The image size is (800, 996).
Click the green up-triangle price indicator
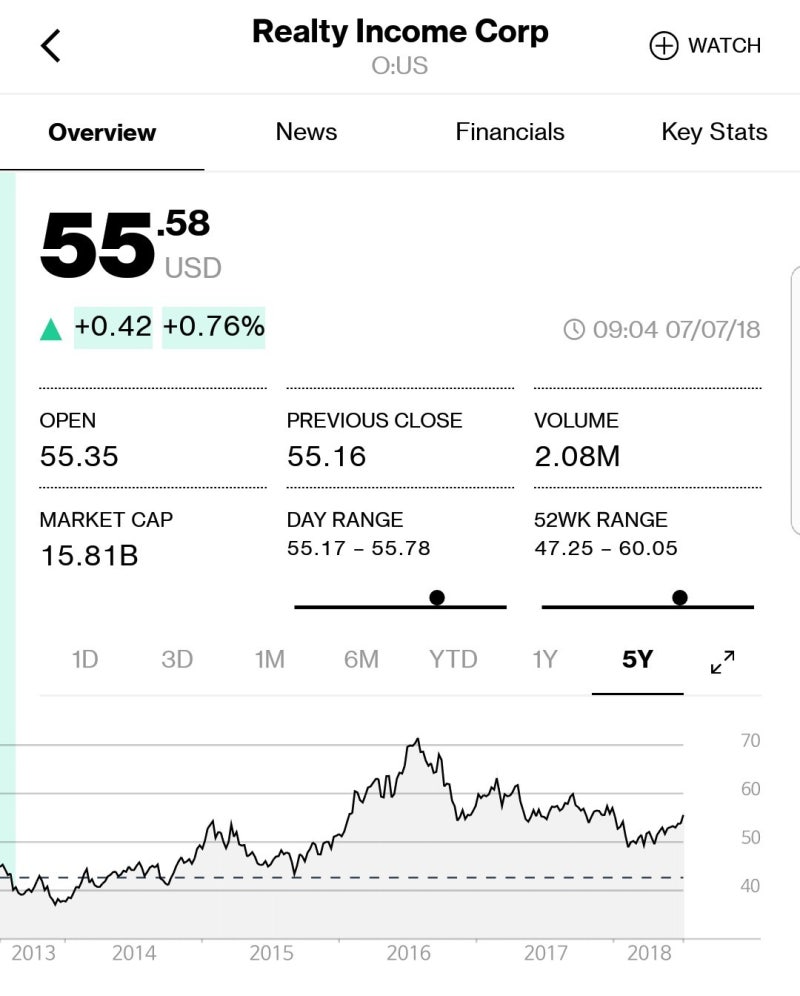pos(51,328)
